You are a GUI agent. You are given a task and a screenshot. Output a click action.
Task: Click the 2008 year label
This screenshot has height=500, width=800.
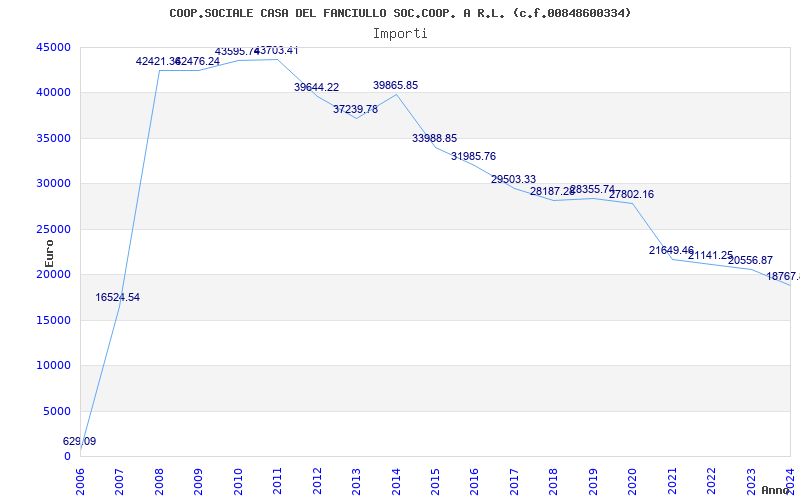click(159, 481)
